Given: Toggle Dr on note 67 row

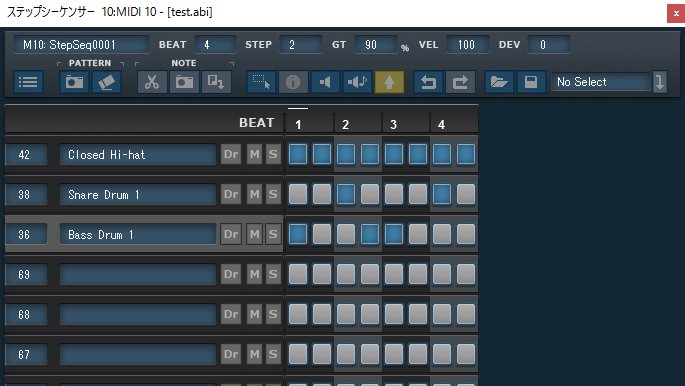Looking at the screenshot, I should click(x=231, y=354).
